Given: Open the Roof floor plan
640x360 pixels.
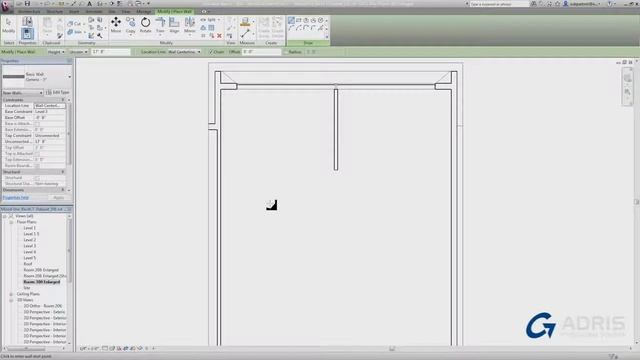Looking at the screenshot, I should coord(27,264).
